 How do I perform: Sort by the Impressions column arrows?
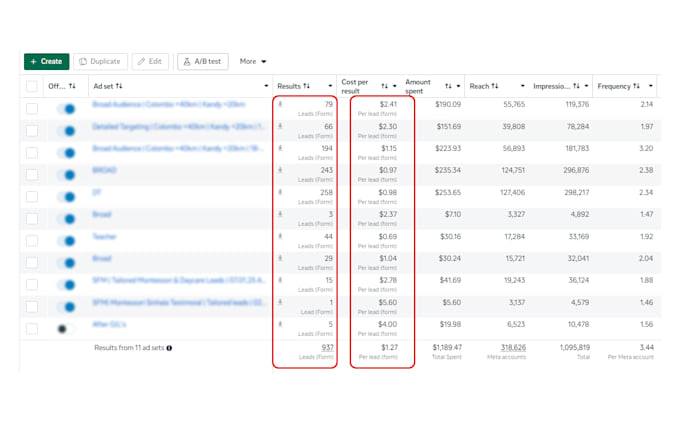pos(576,86)
